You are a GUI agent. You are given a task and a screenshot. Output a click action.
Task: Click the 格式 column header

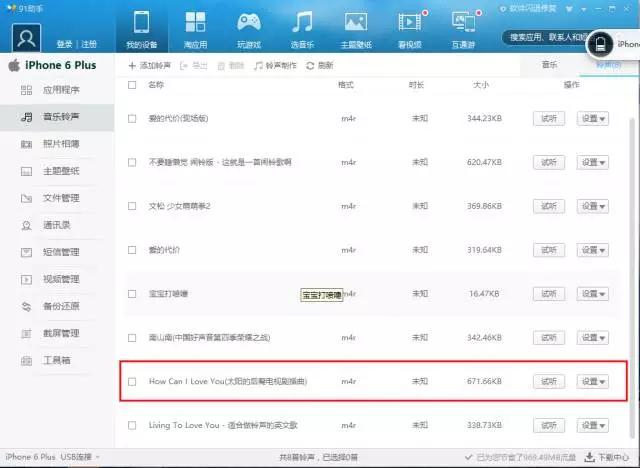[346, 85]
